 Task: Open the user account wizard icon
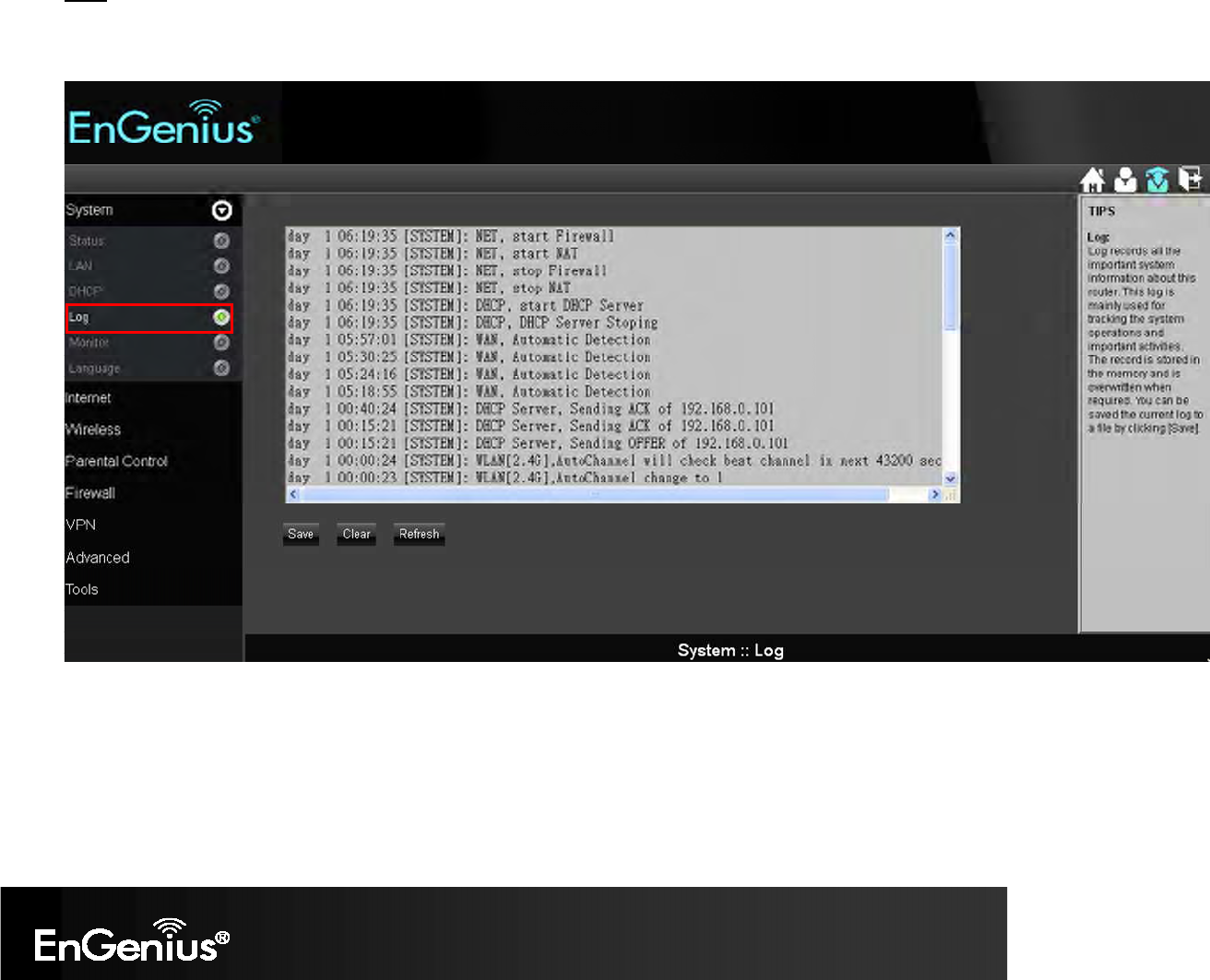(x=1125, y=180)
